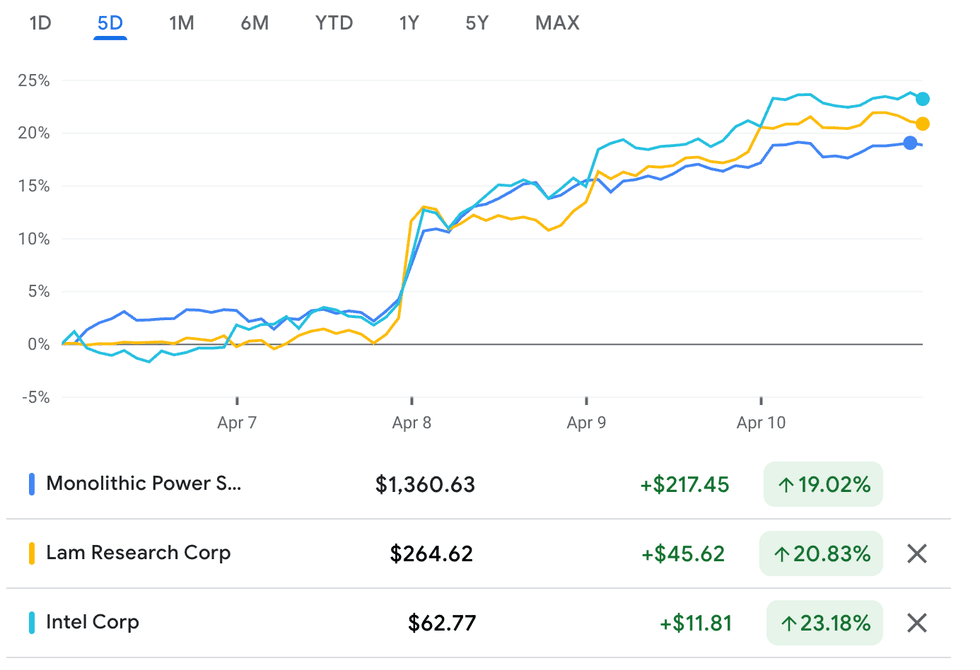Screen dimensions: 980x670
Task: Switch to the 1M time range
Action: pos(181,22)
